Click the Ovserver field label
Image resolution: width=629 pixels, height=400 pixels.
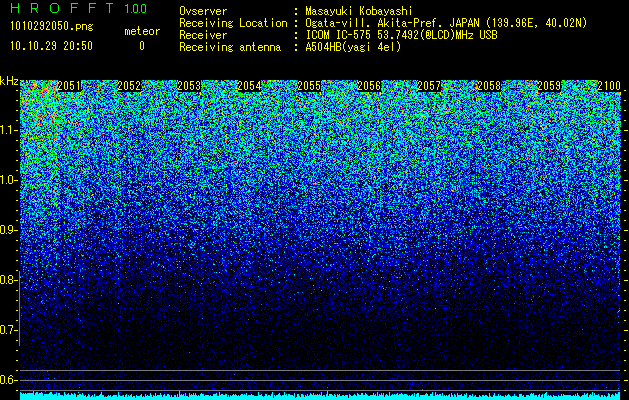coord(203,11)
